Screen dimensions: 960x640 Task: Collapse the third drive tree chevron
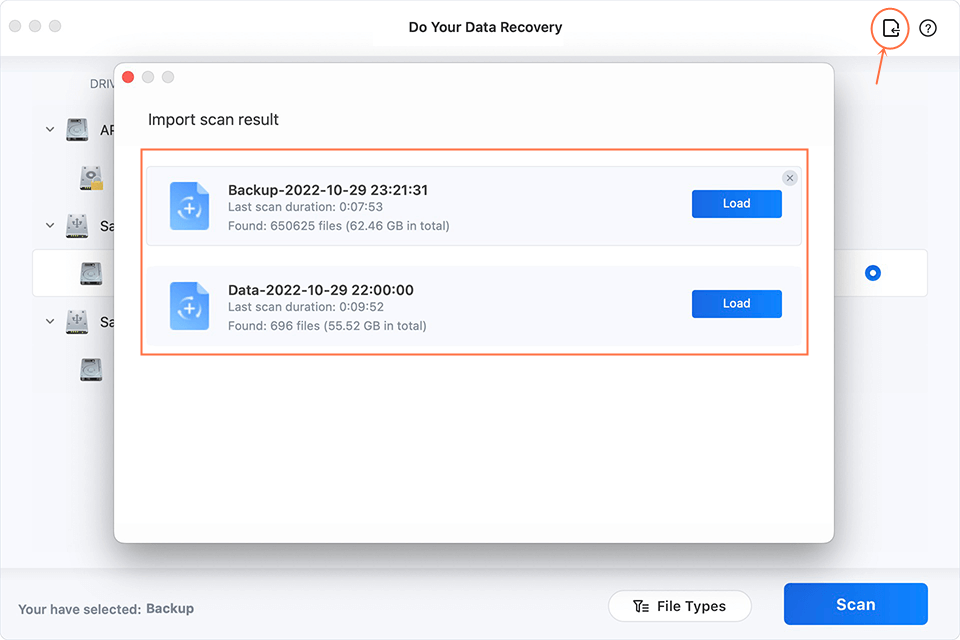point(50,322)
